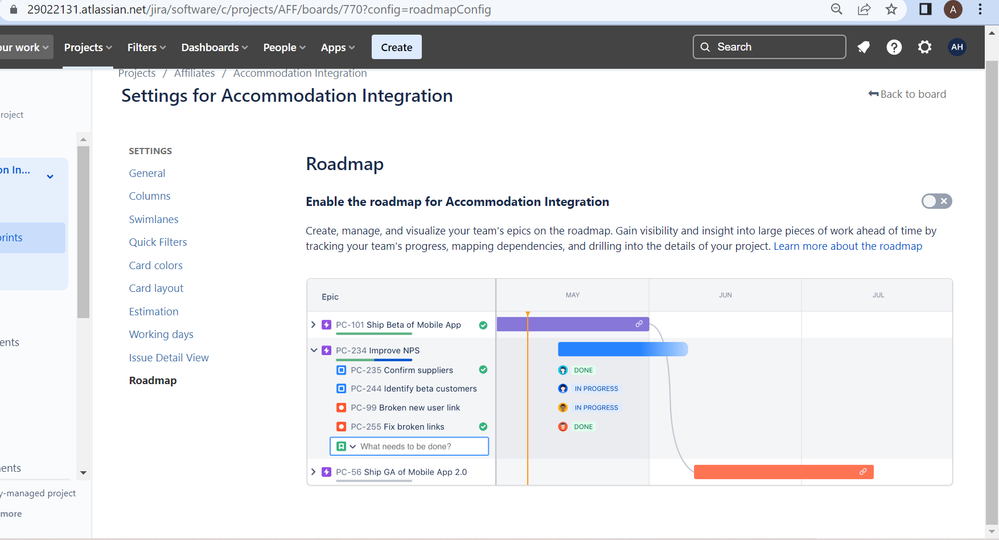Click the browser zoom magnifier icon

[837, 9]
